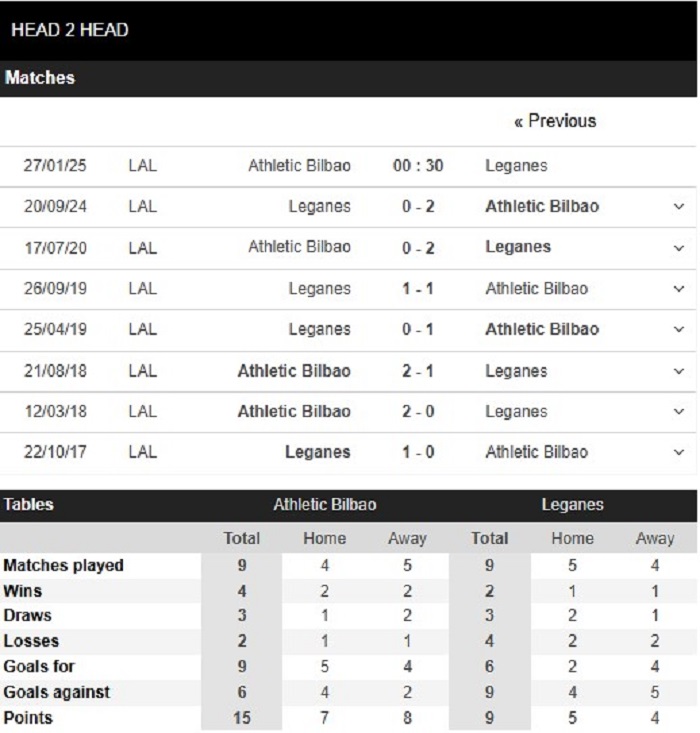Expand the 22/10/17 match row chevron
Viewport: 700px width, 733px height.
click(678, 452)
